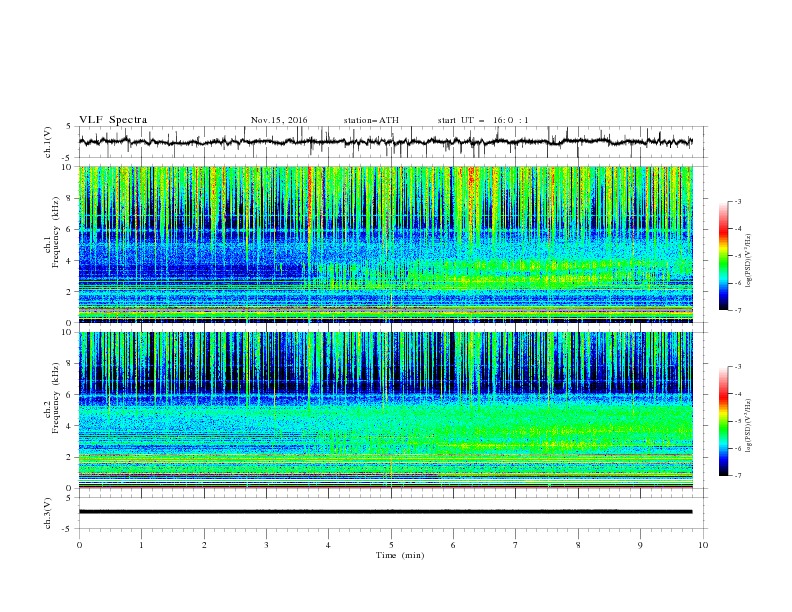Click the ch.1 colorbar "log(PSD)(V²/Hz)" label

pyautogui.click(x=749, y=261)
